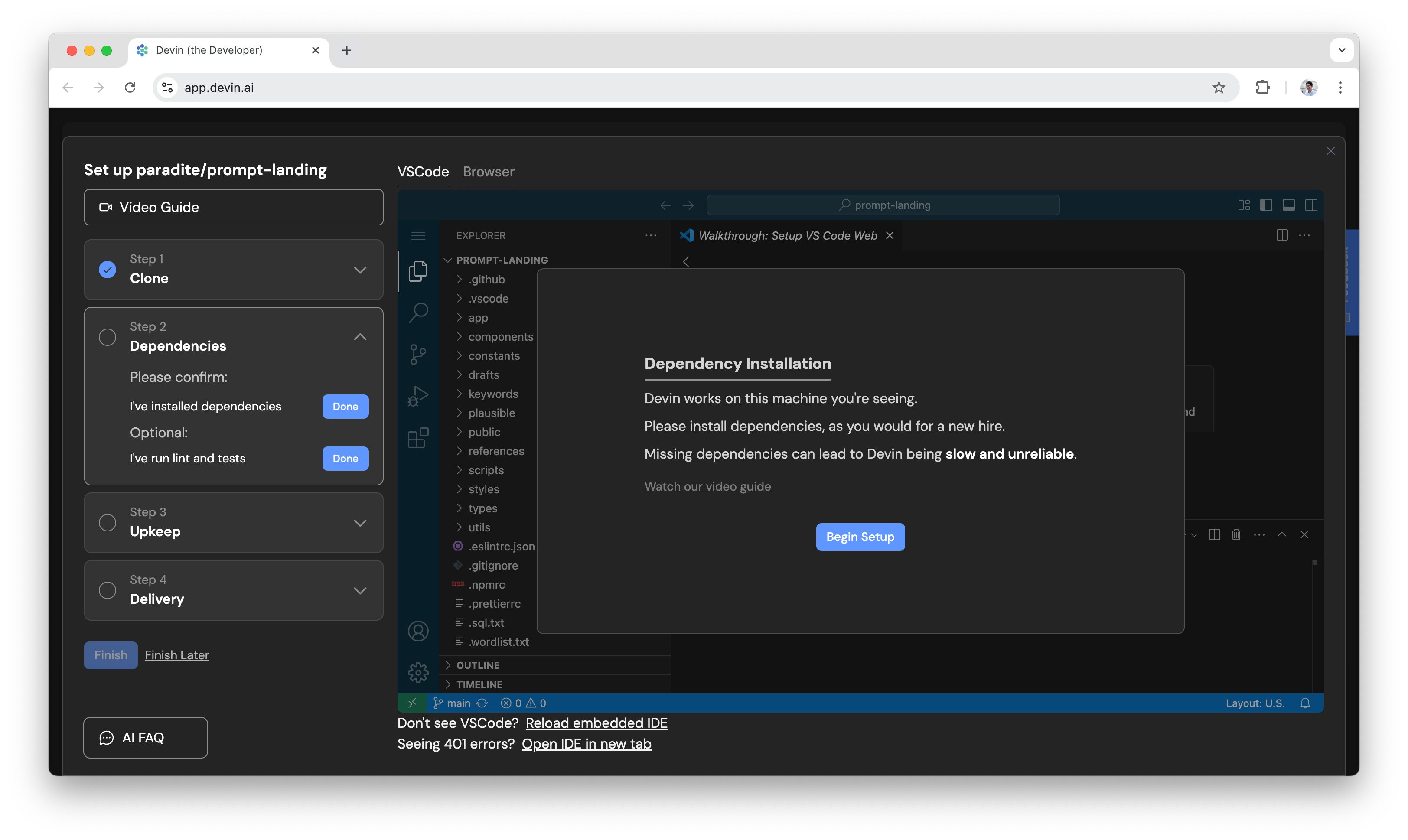Check the Step 4 Delivery circle
Image resolution: width=1408 pixels, height=840 pixels.
[108, 590]
